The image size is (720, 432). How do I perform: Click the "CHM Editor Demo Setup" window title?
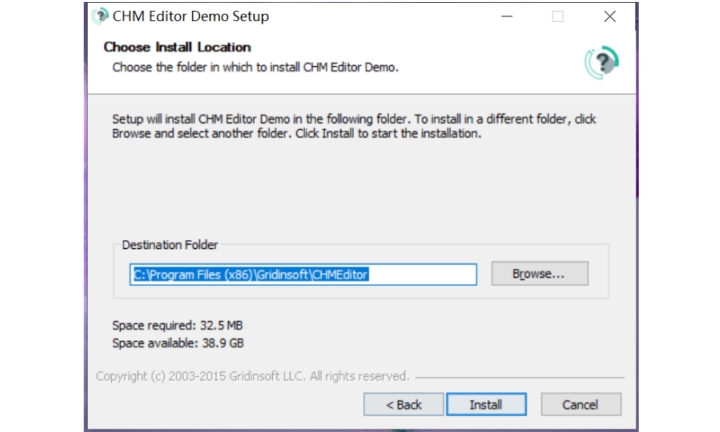[190, 16]
